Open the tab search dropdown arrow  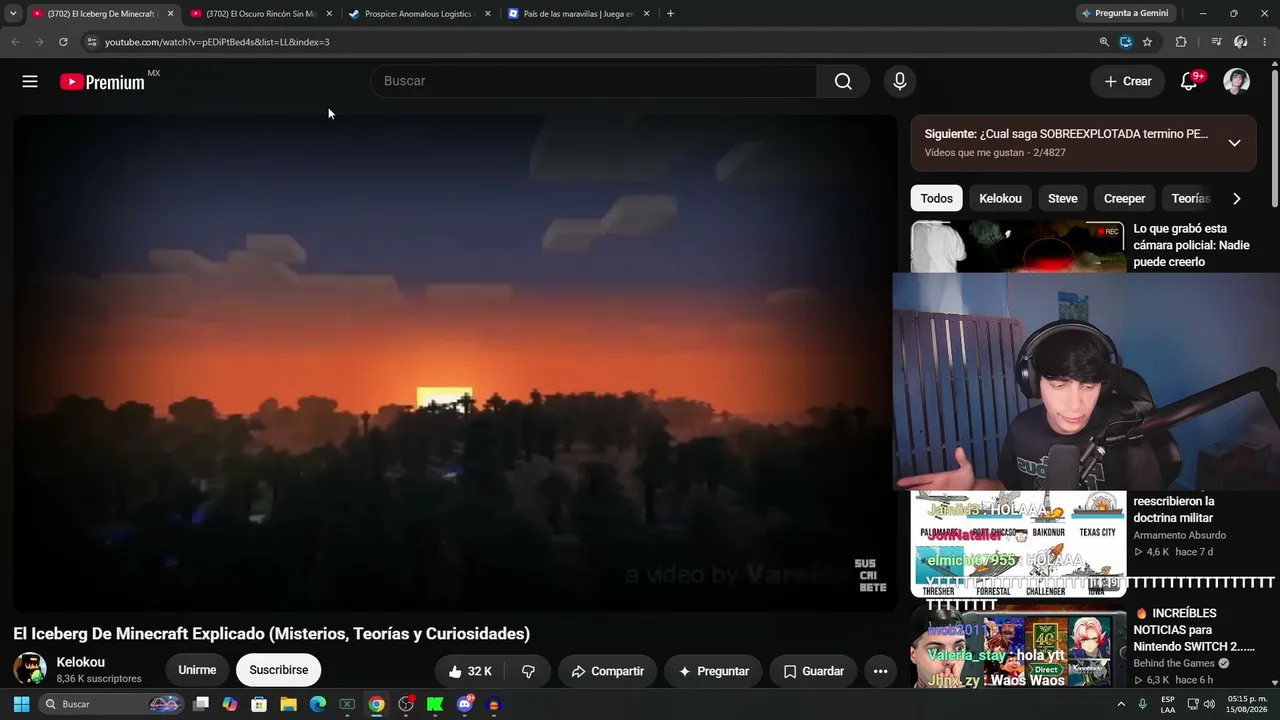click(x=13, y=14)
